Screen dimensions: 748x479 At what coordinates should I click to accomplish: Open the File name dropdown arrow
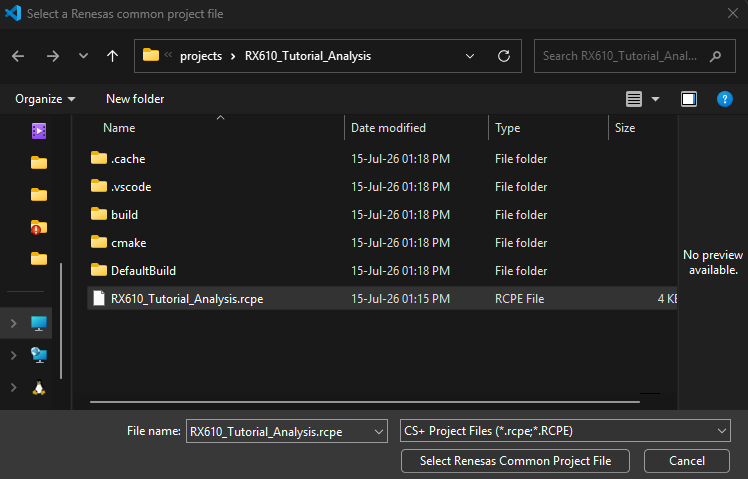coord(379,432)
